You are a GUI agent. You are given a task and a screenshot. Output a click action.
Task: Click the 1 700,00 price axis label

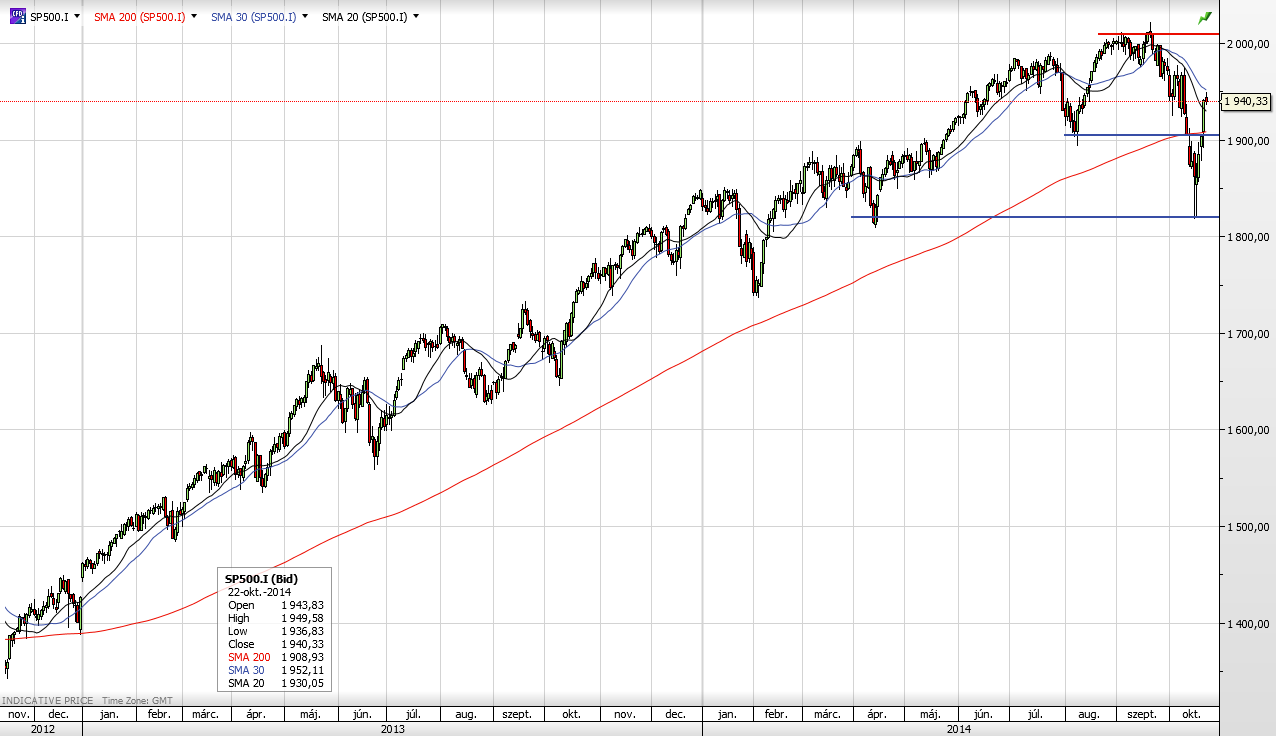coord(1248,334)
